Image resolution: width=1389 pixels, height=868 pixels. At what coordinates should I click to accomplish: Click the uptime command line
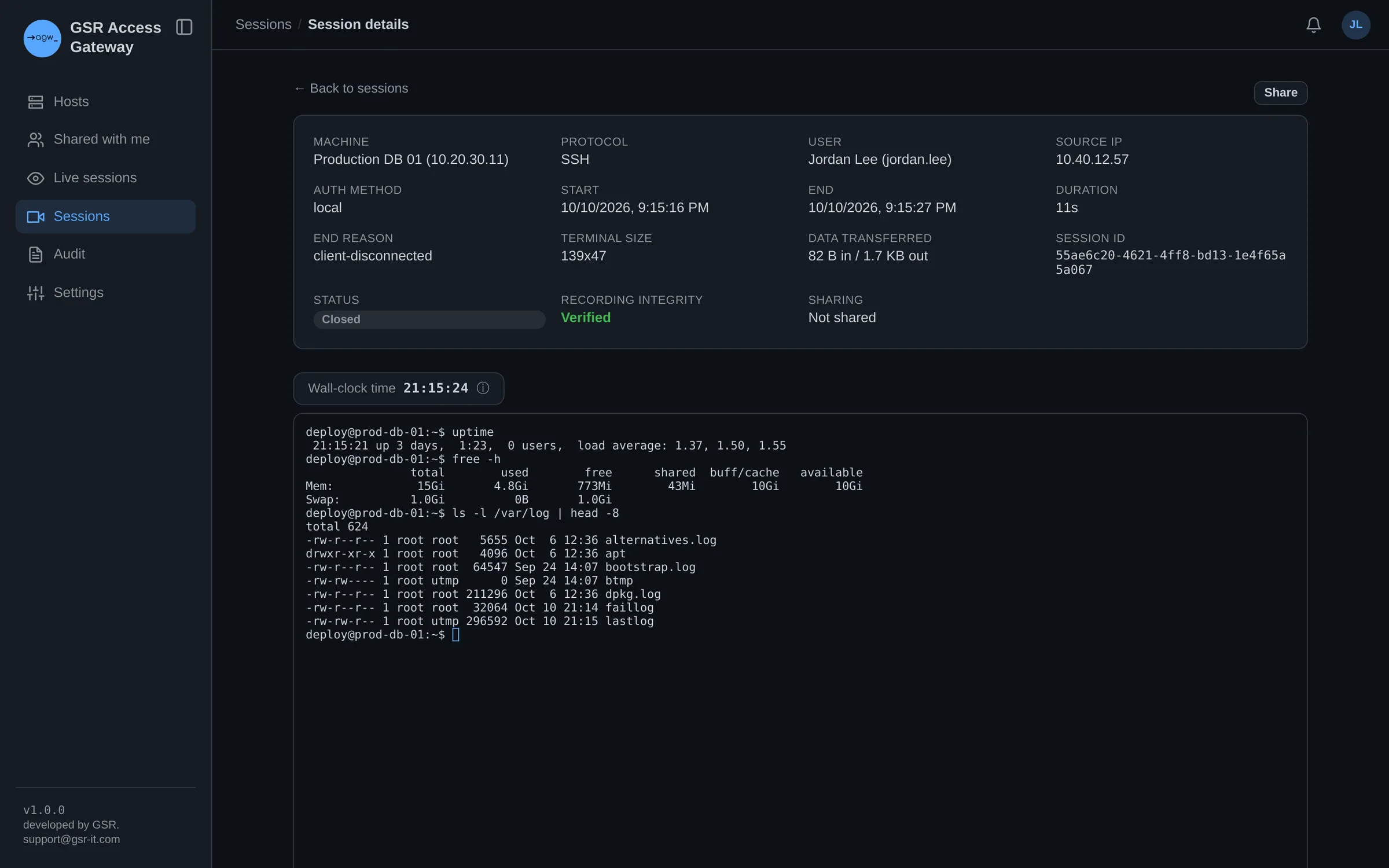tap(399, 432)
